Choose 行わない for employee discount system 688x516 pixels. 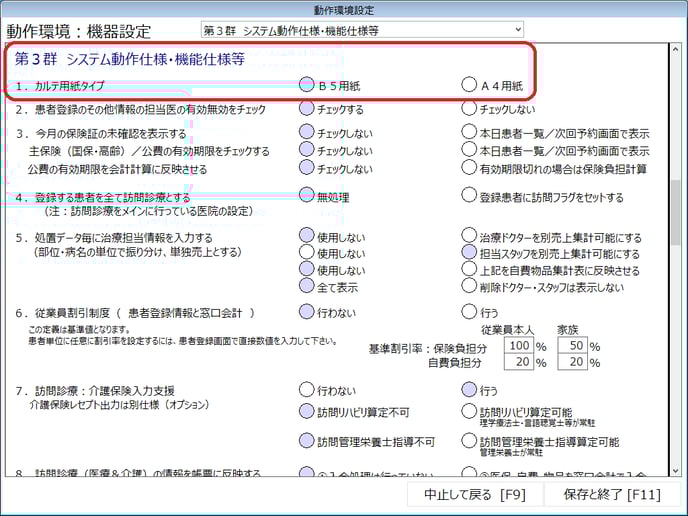(x=307, y=311)
